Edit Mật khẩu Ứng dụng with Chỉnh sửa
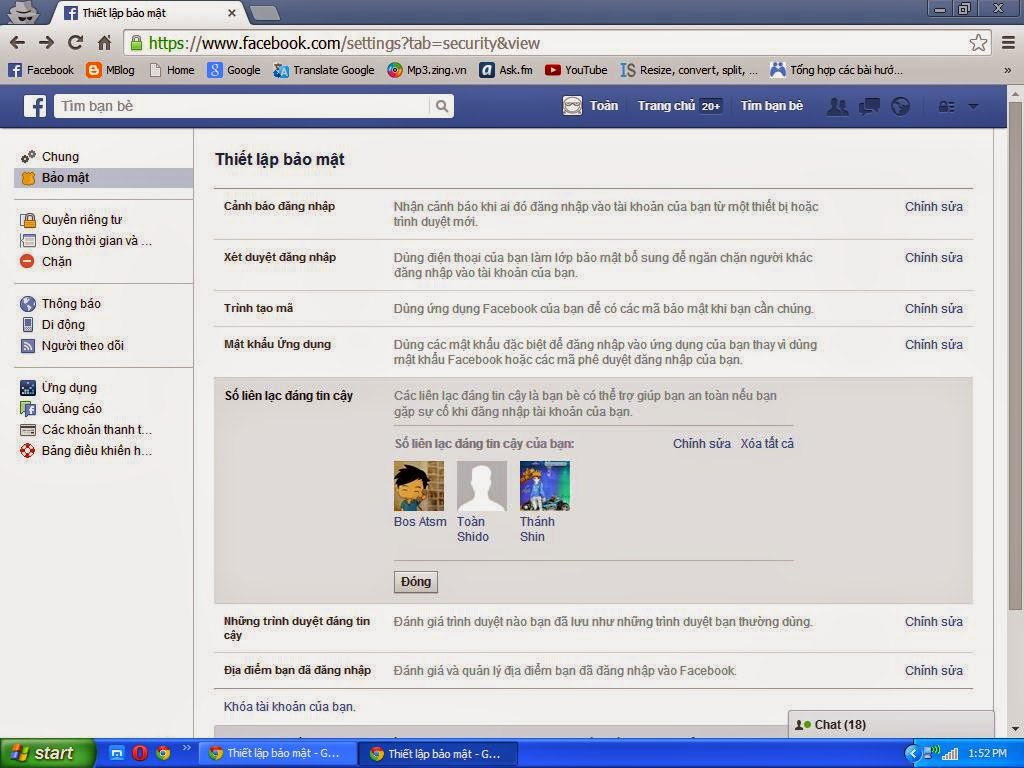This screenshot has width=1024, height=768. [x=933, y=344]
